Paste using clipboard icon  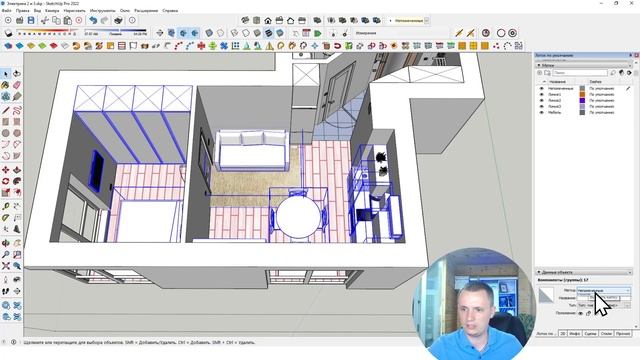point(67,20)
